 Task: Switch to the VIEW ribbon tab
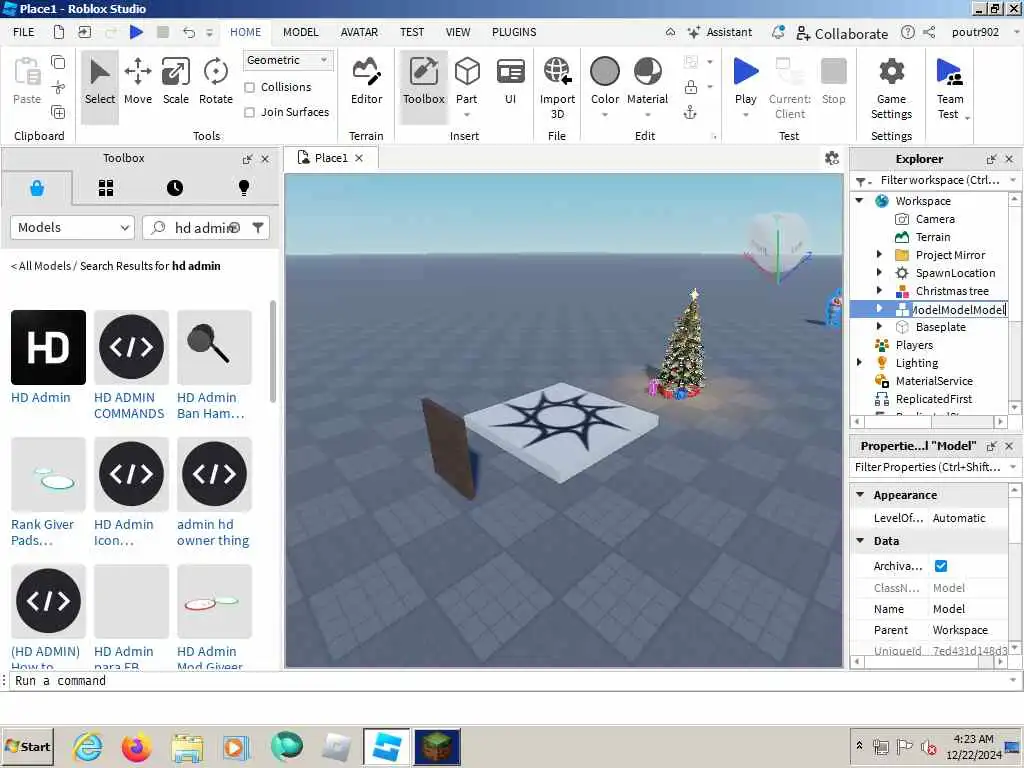458,32
